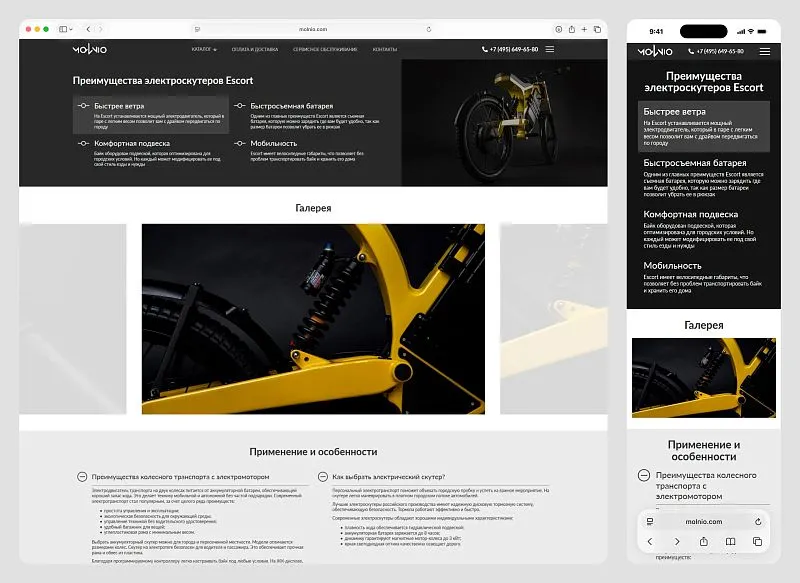The height and width of the screenshot is (583, 800).
Task: Open КОНТАКТЫ menu item
Action: tap(385, 49)
